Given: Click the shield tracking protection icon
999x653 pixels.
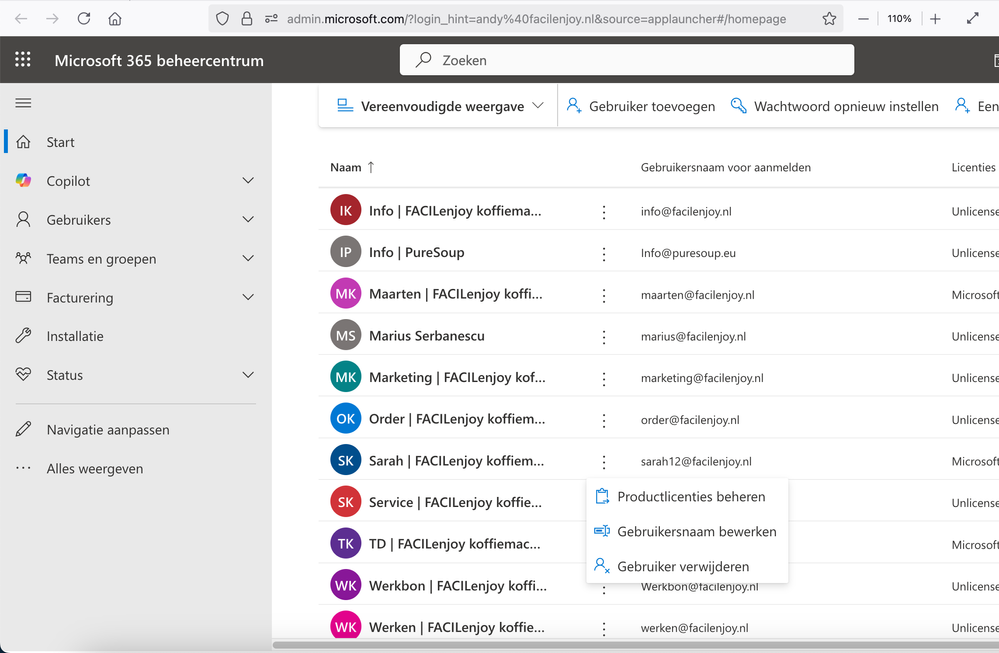Looking at the screenshot, I should pyautogui.click(x=222, y=19).
